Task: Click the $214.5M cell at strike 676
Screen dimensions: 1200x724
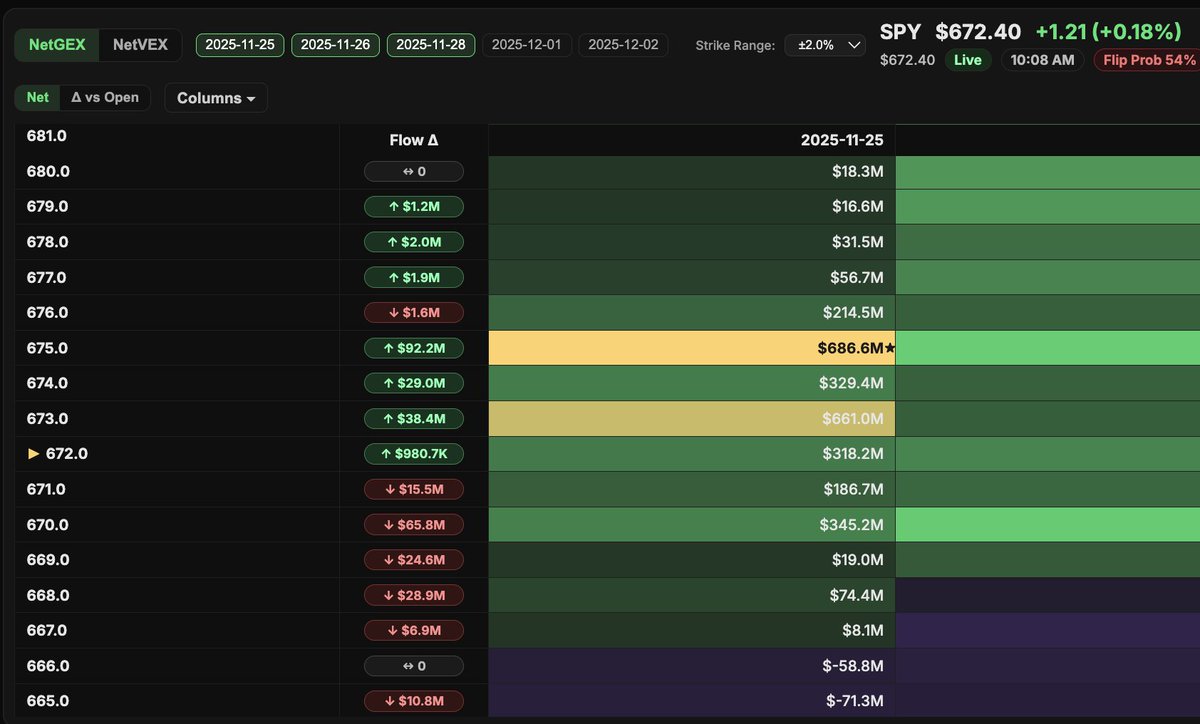Action: tap(692, 313)
